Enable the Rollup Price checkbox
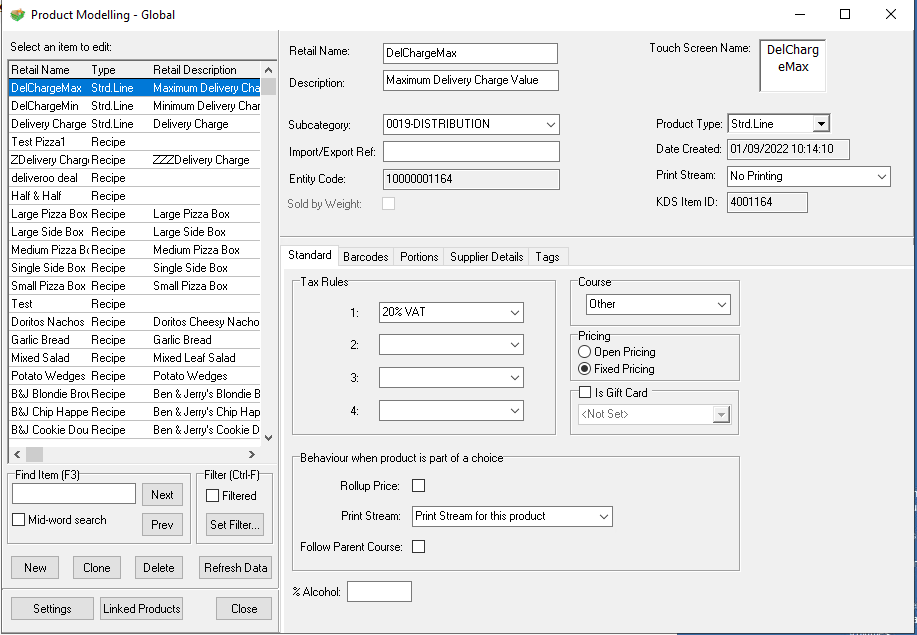Screen dimensions: 917x635 coord(419,486)
